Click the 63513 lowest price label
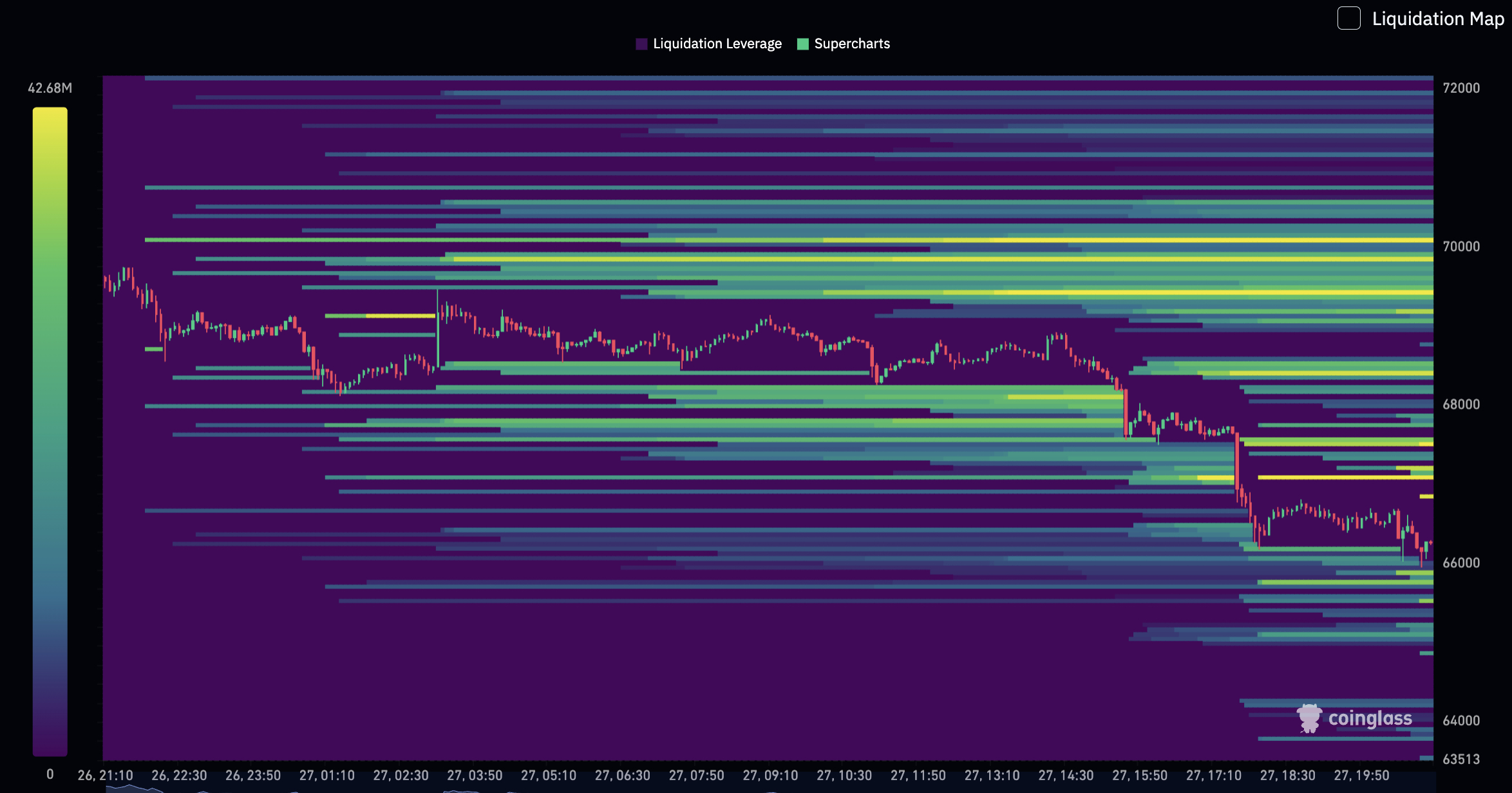Screen dimensions: 1512x793 point(1460,759)
